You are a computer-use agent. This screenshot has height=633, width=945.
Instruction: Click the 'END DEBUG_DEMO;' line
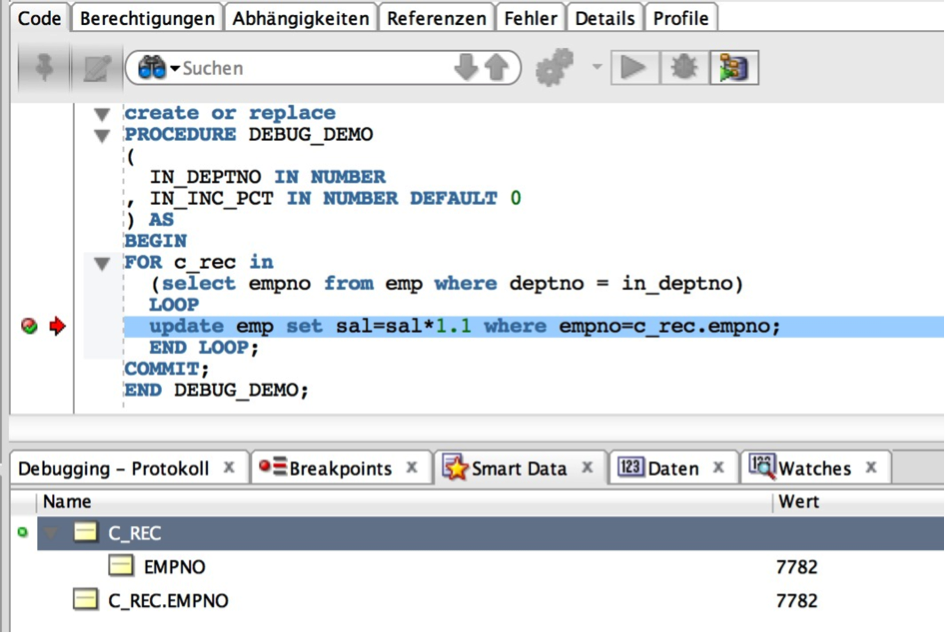coord(216,391)
